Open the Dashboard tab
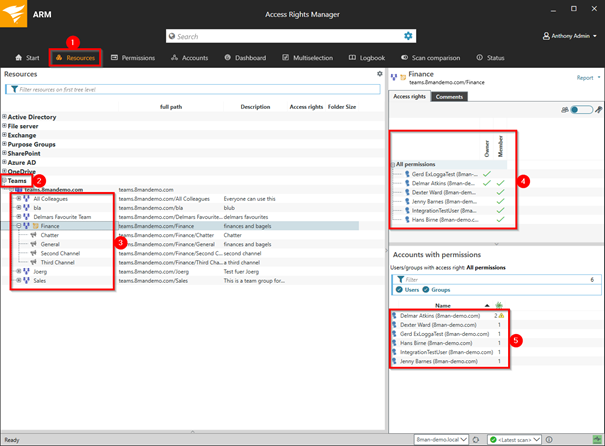This screenshot has width=605, height=446. pyautogui.click(x=245, y=58)
